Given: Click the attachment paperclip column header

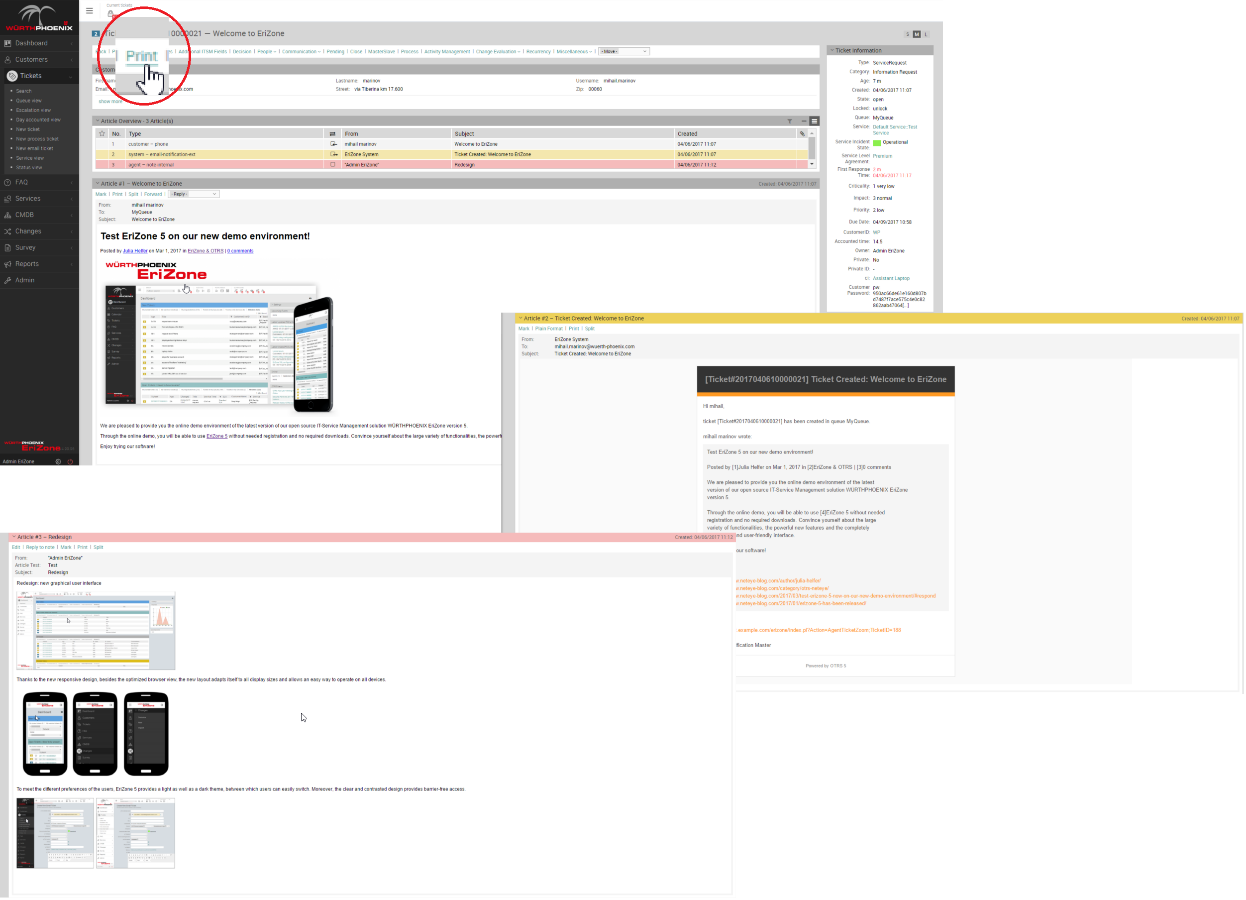Looking at the screenshot, I should tap(802, 133).
